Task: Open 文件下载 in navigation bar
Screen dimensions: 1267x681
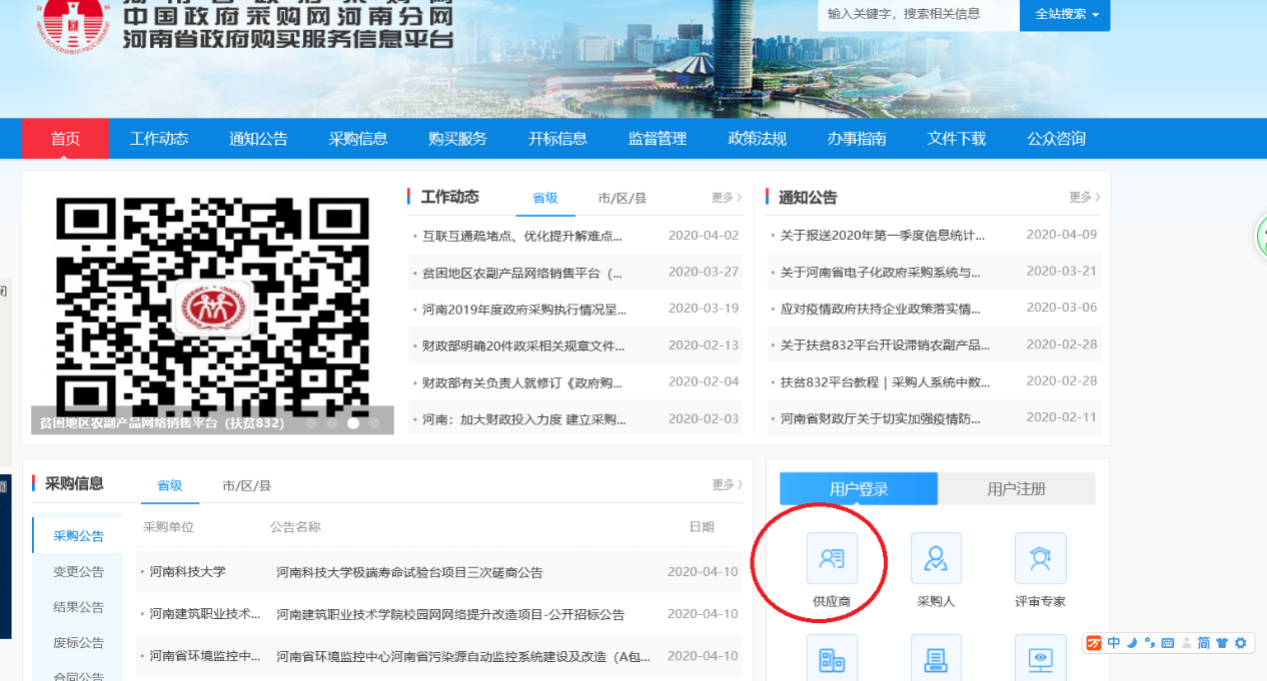Action: (x=957, y=139)
